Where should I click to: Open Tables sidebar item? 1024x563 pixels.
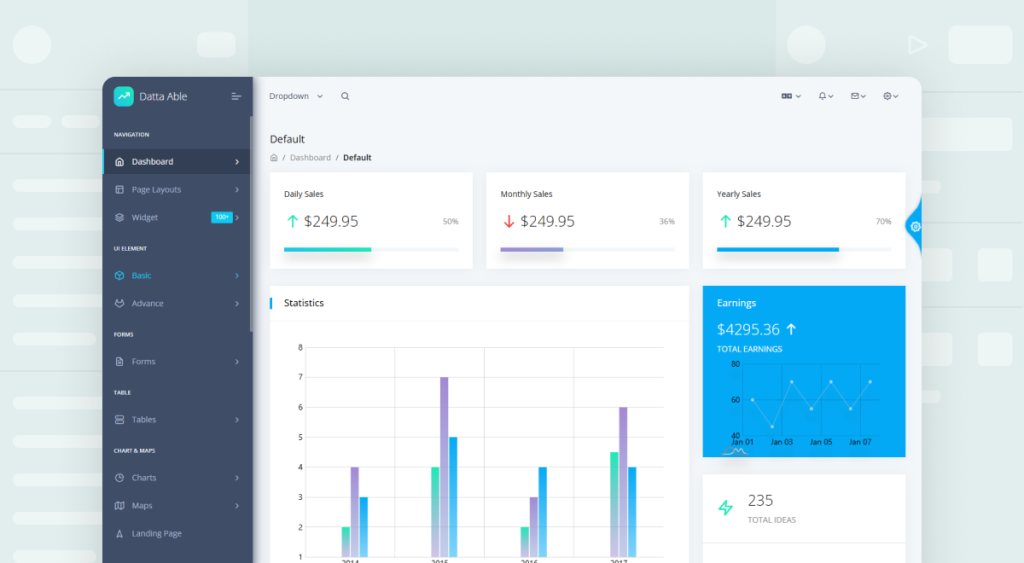point(176,419)
